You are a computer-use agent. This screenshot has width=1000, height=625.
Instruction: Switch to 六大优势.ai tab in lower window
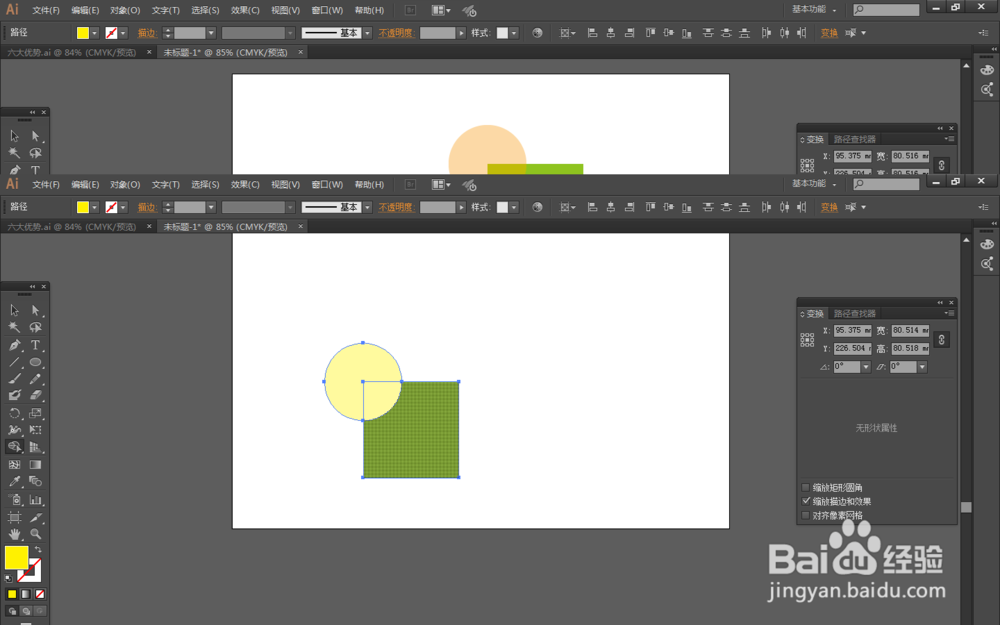(x=71, y=226)
